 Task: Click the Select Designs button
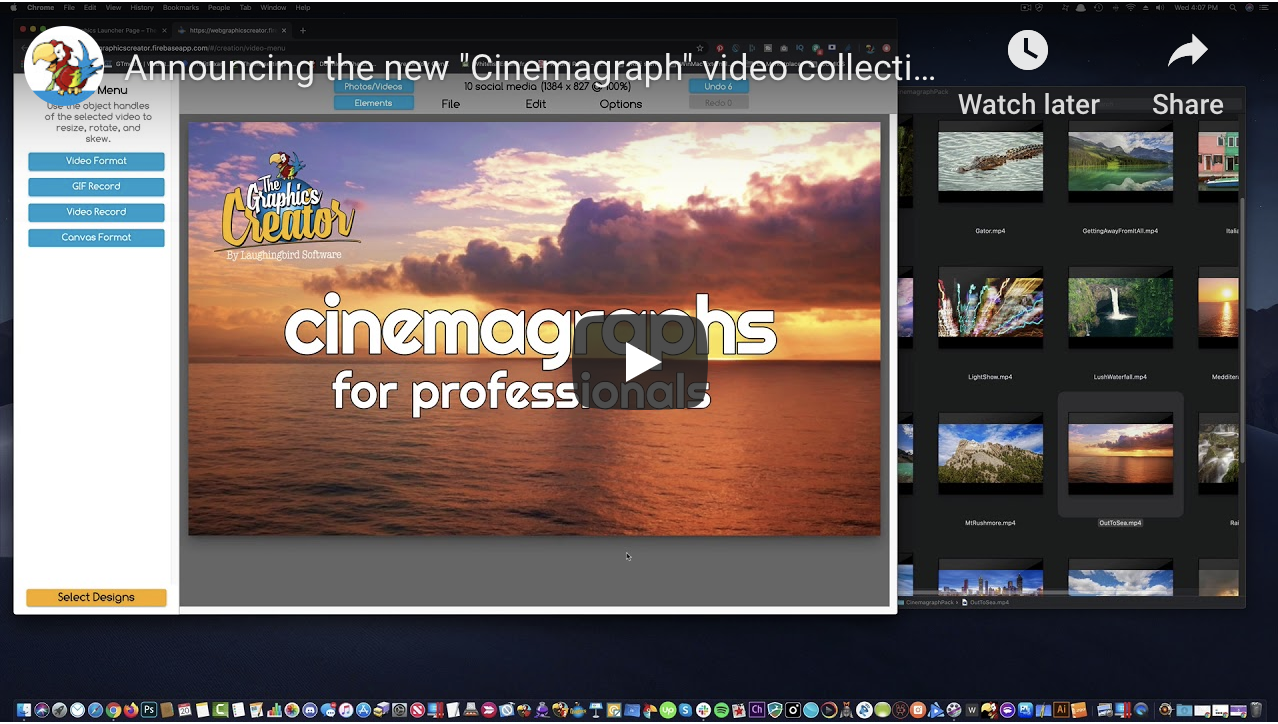(x=96, y=597)
